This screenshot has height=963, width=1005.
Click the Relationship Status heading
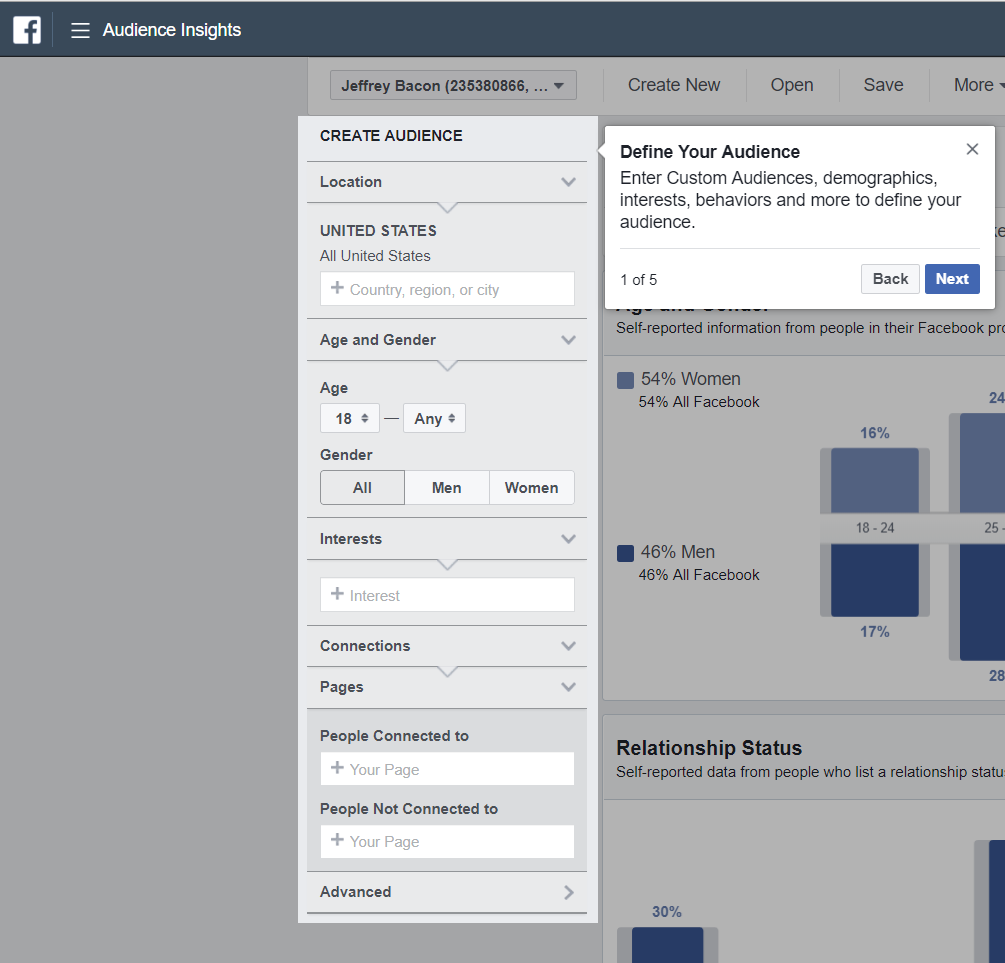click(709, 748)
